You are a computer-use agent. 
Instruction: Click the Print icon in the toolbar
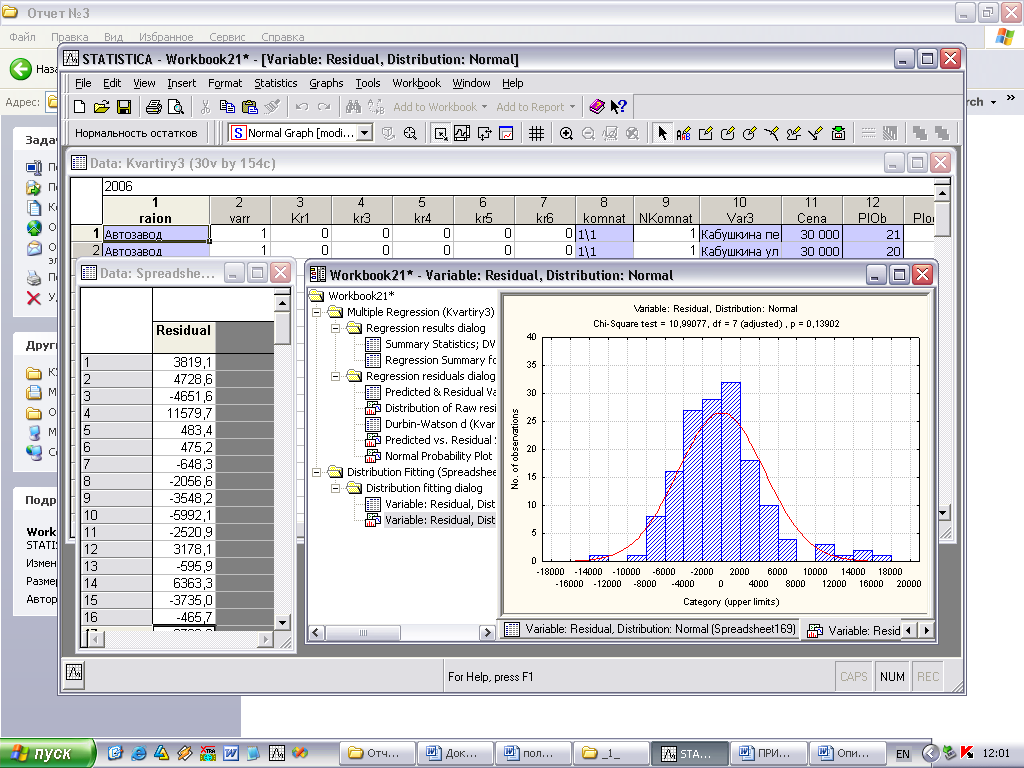[153, 107]
